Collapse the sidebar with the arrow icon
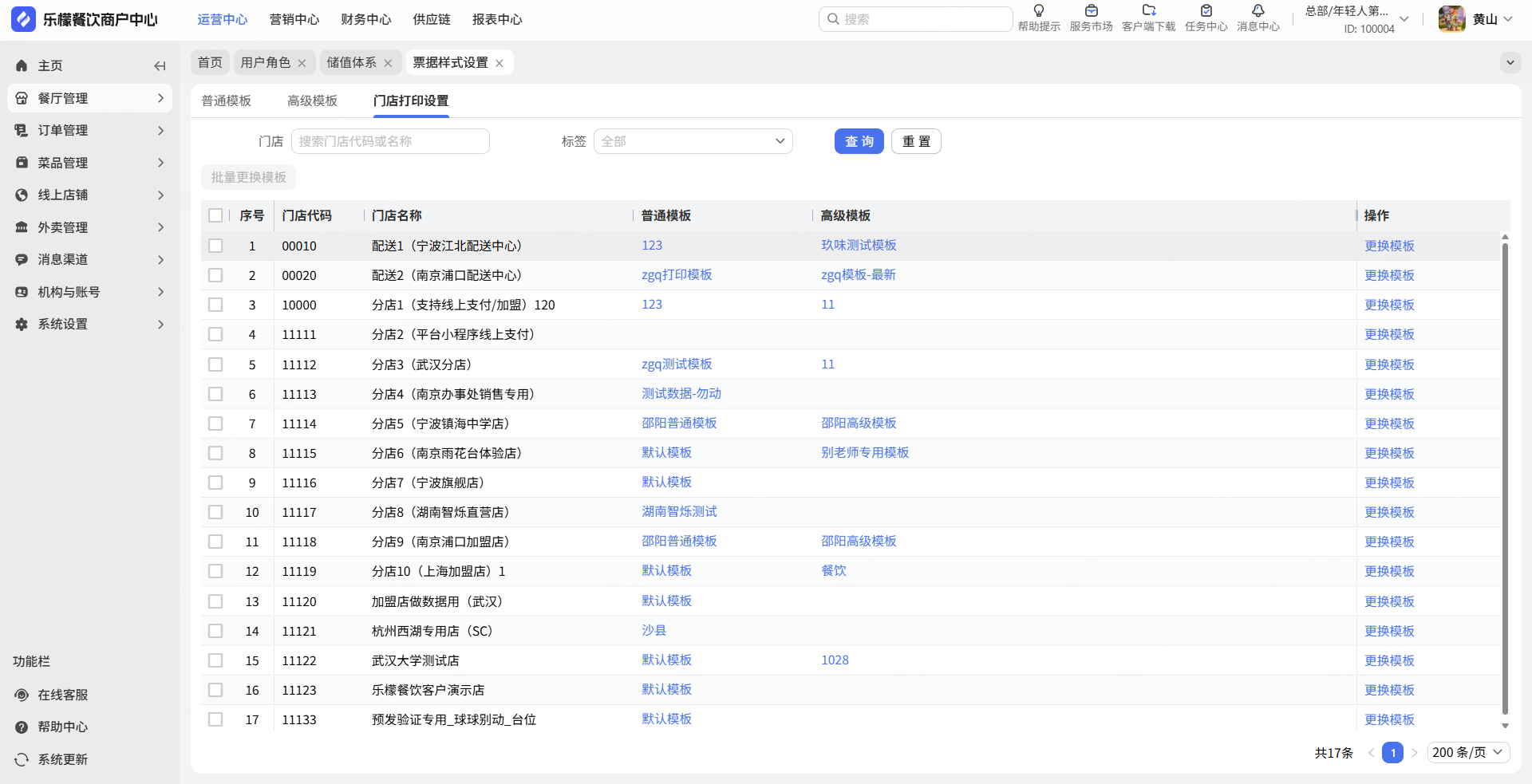Image resolution: width=1532 pixels, height=784 pixels. (160, 66)
